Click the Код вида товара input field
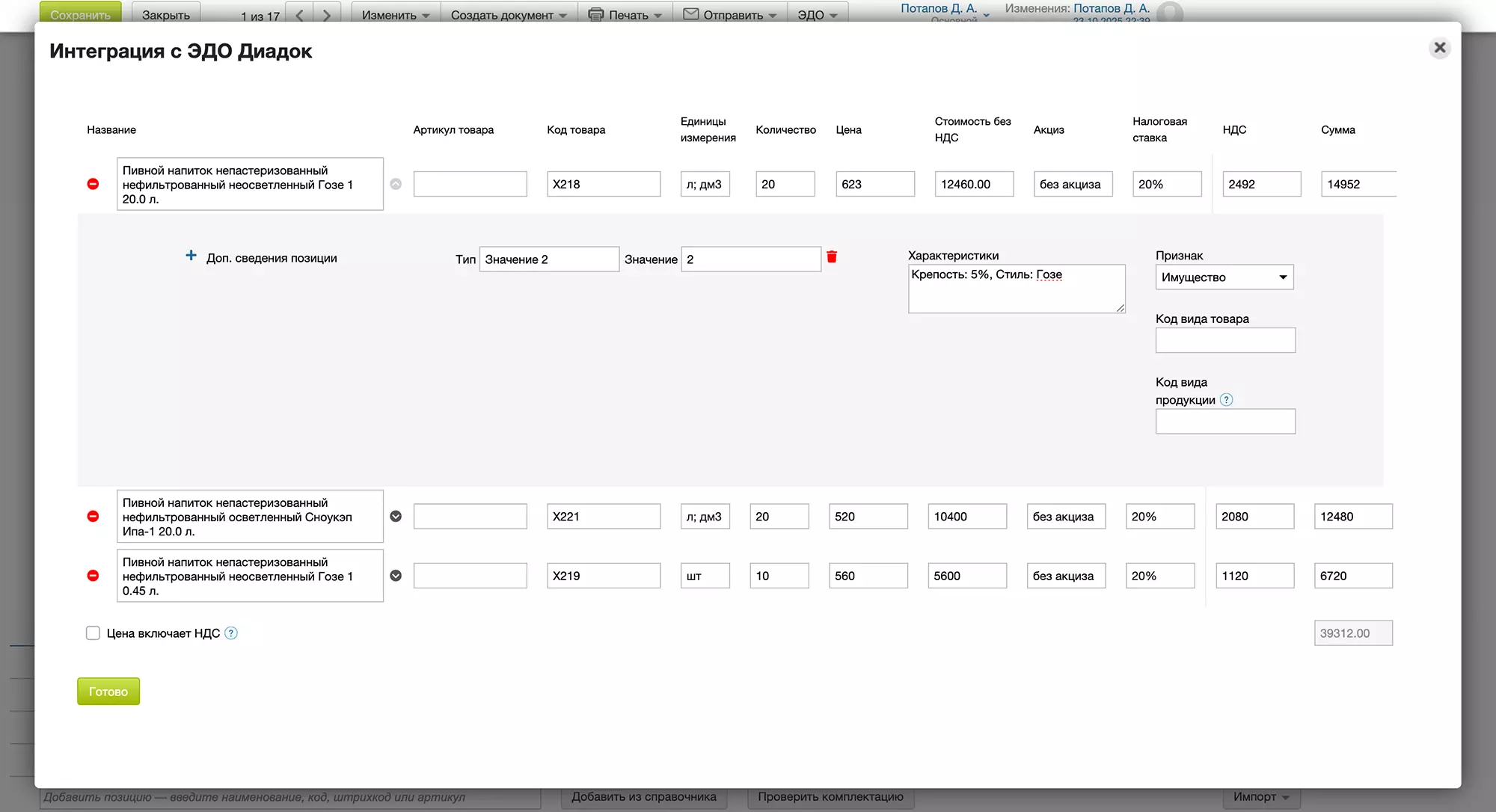This screenshot has height=812, width=1496. pyautogui.click(x=1224, y=340)
